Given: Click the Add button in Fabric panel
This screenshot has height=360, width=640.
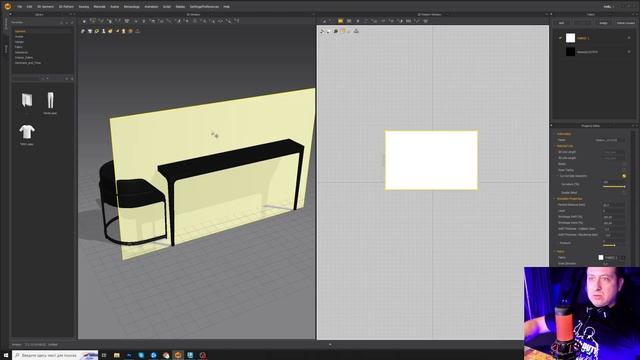Looking at the screenshot, I should tap(561, 23).
